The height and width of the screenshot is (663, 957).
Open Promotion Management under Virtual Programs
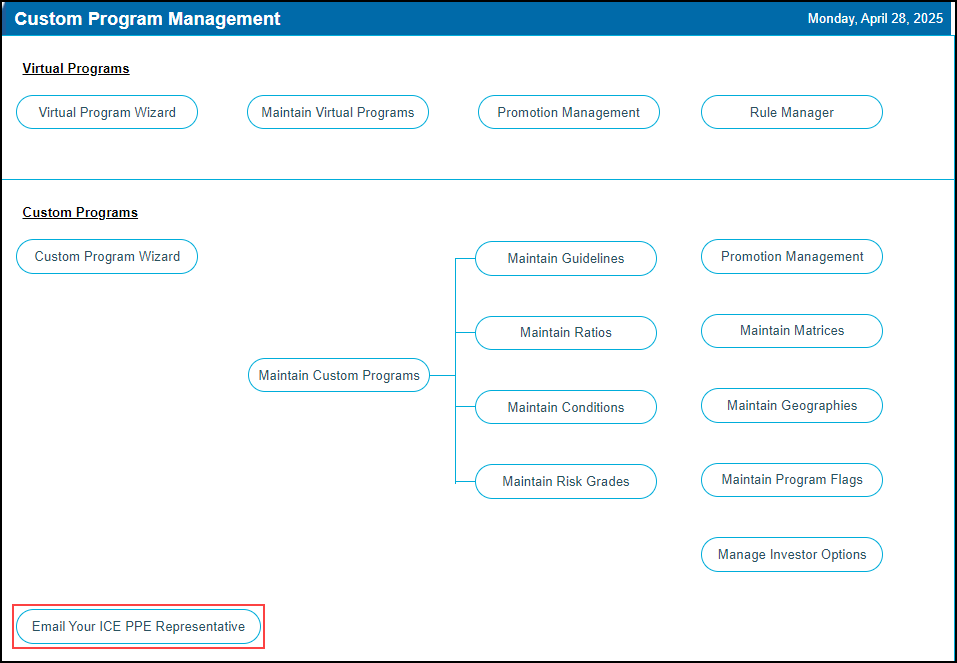pos(568,112)
